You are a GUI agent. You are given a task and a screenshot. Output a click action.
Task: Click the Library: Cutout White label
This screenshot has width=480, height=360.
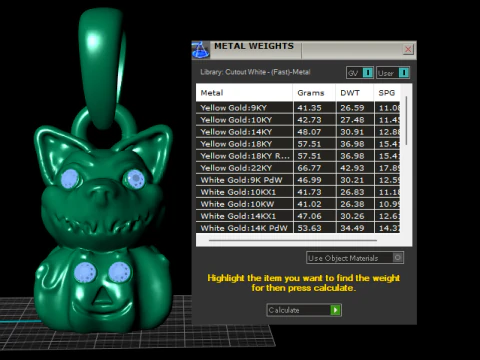point(255,72)
